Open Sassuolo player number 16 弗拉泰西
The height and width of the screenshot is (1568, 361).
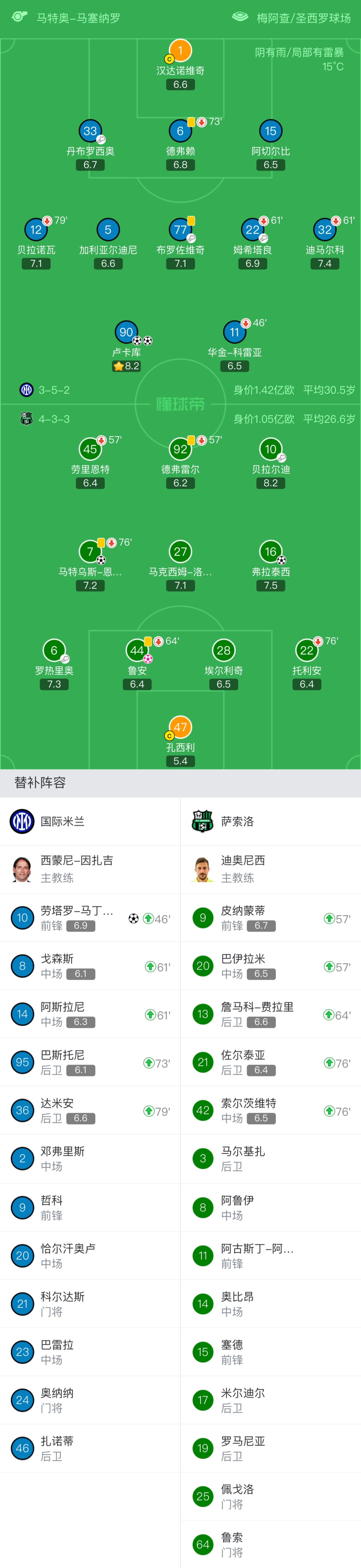(x=271, y=552)
